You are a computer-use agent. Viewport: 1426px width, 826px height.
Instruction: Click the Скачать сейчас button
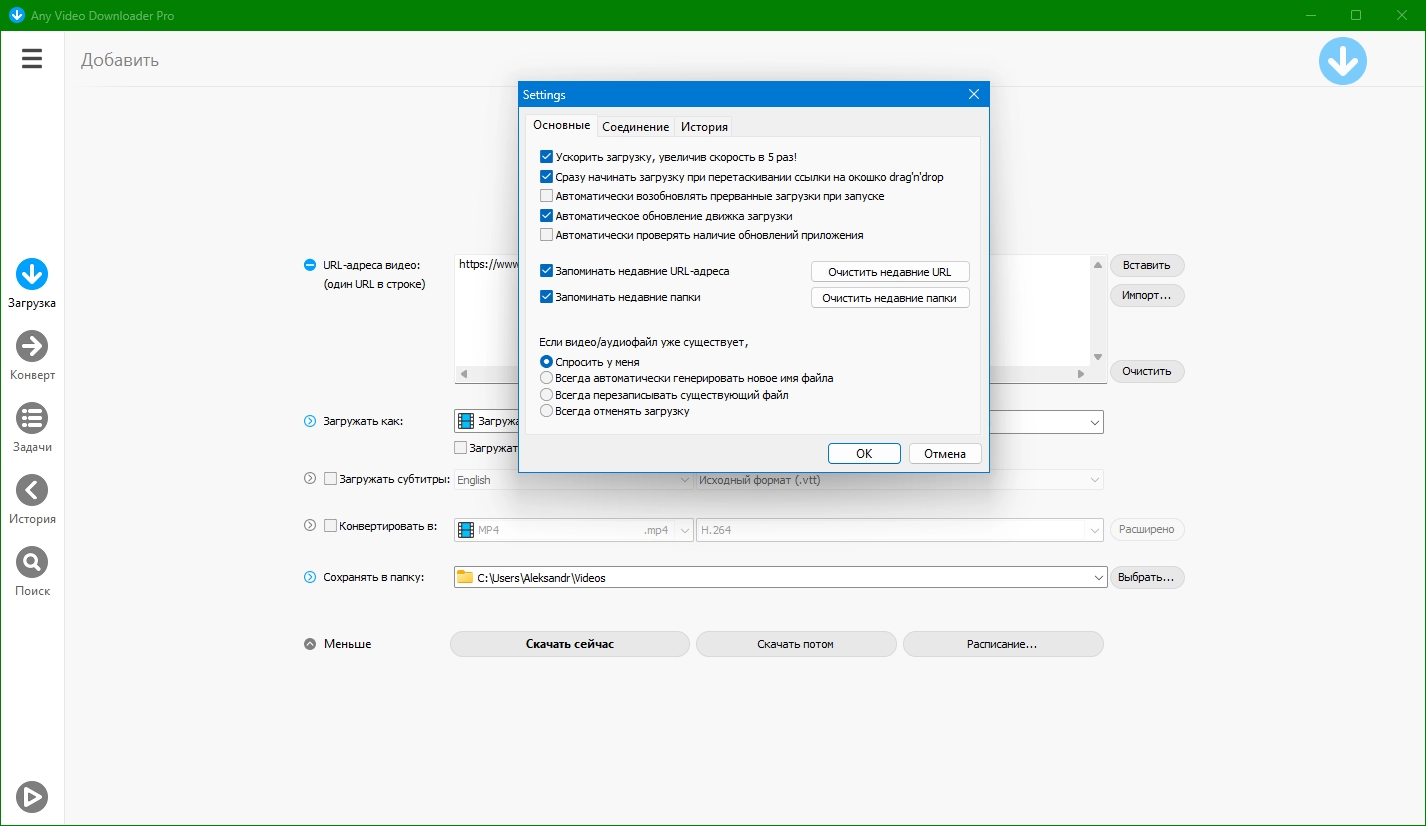pyautogui.click(x=570, y=644)
